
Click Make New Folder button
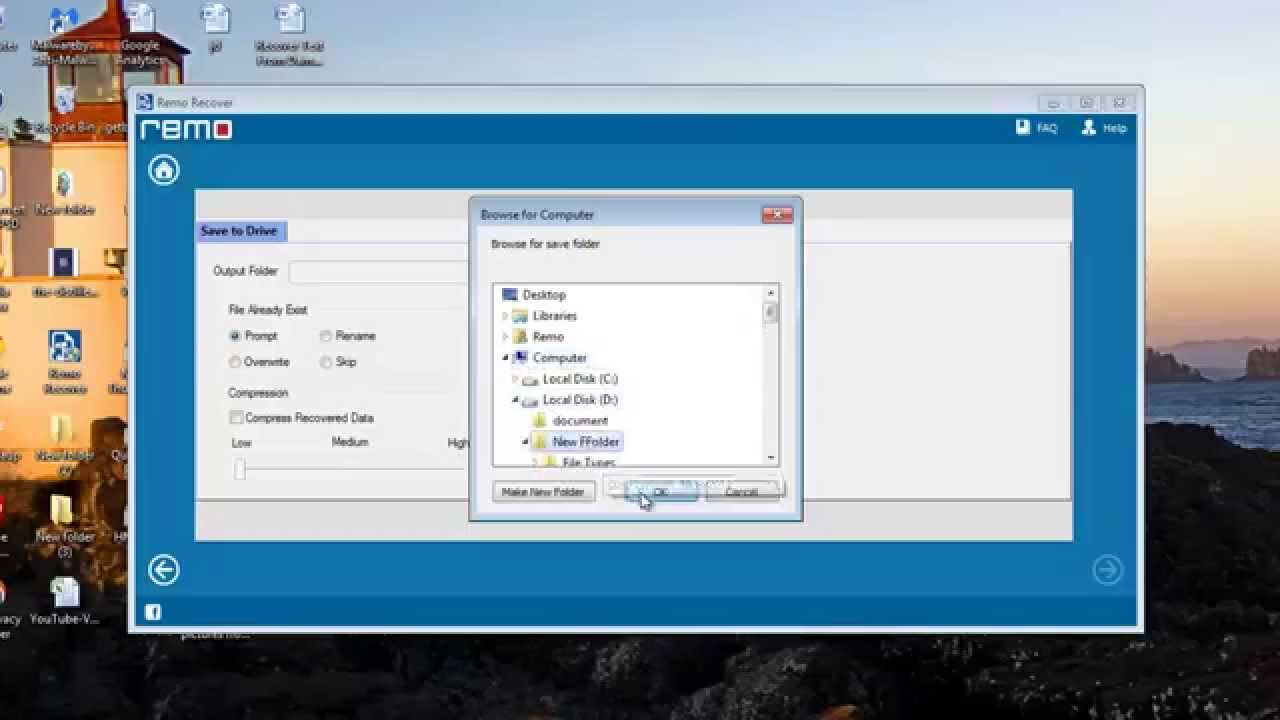pyautogui.click(x=543, y=492)
